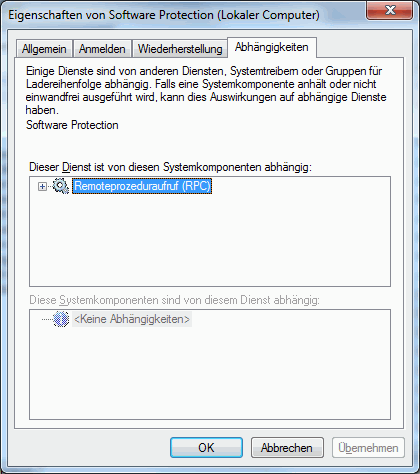Confirm the dialog with OK
420x474 pixels.
(x=206, y=447)
